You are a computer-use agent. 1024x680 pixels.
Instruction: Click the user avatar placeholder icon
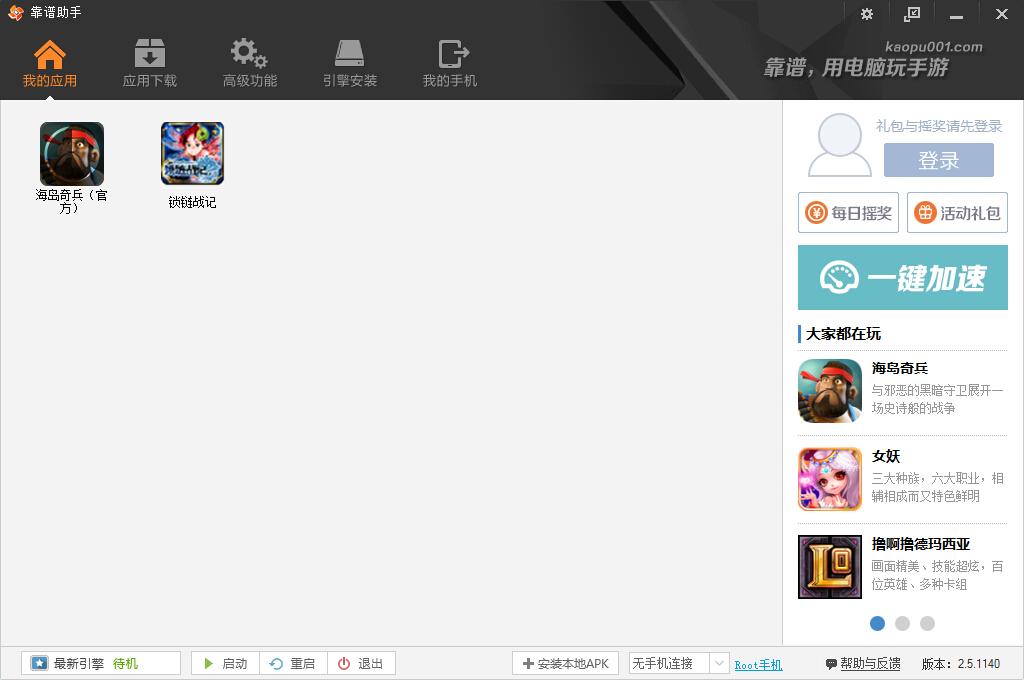click(x=840, y=146)
